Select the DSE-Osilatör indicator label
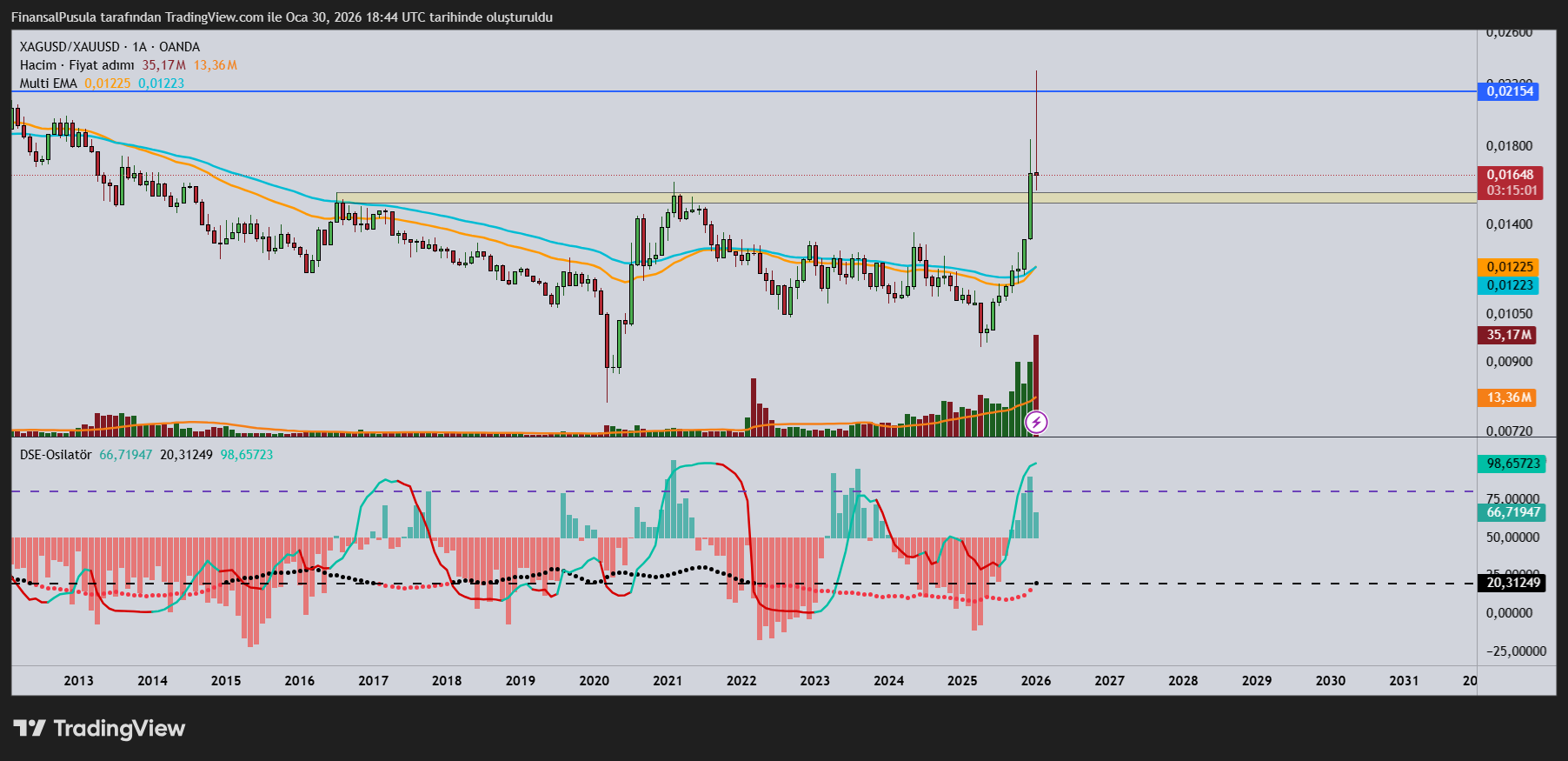Screen dimensions: 1568x761 coord(56,455)
